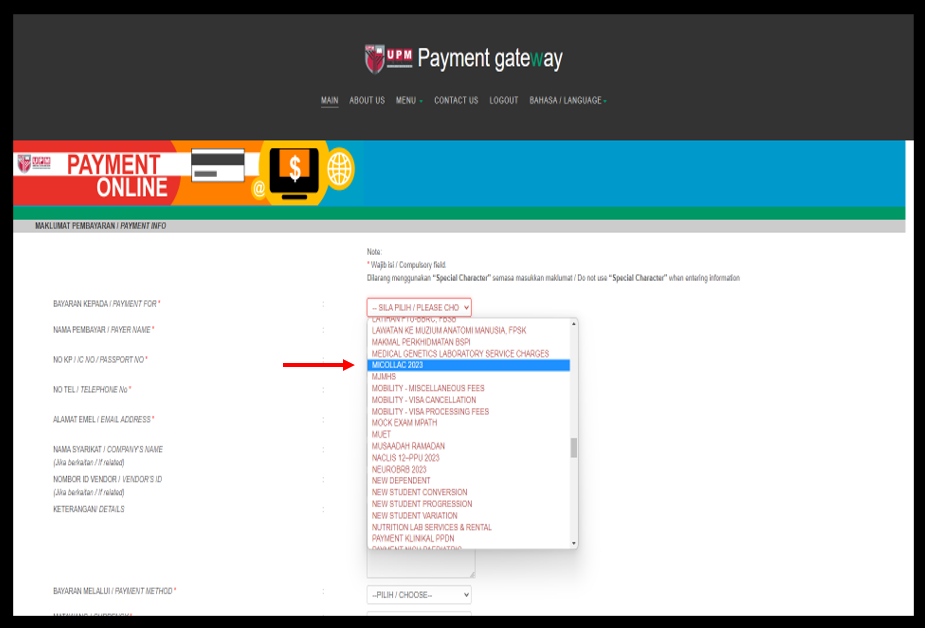The height and width of the screenshot is (628, 925).
Task: Select MOBILITY - VISA PROCESSING FEES option
Action: pos(468,412)
